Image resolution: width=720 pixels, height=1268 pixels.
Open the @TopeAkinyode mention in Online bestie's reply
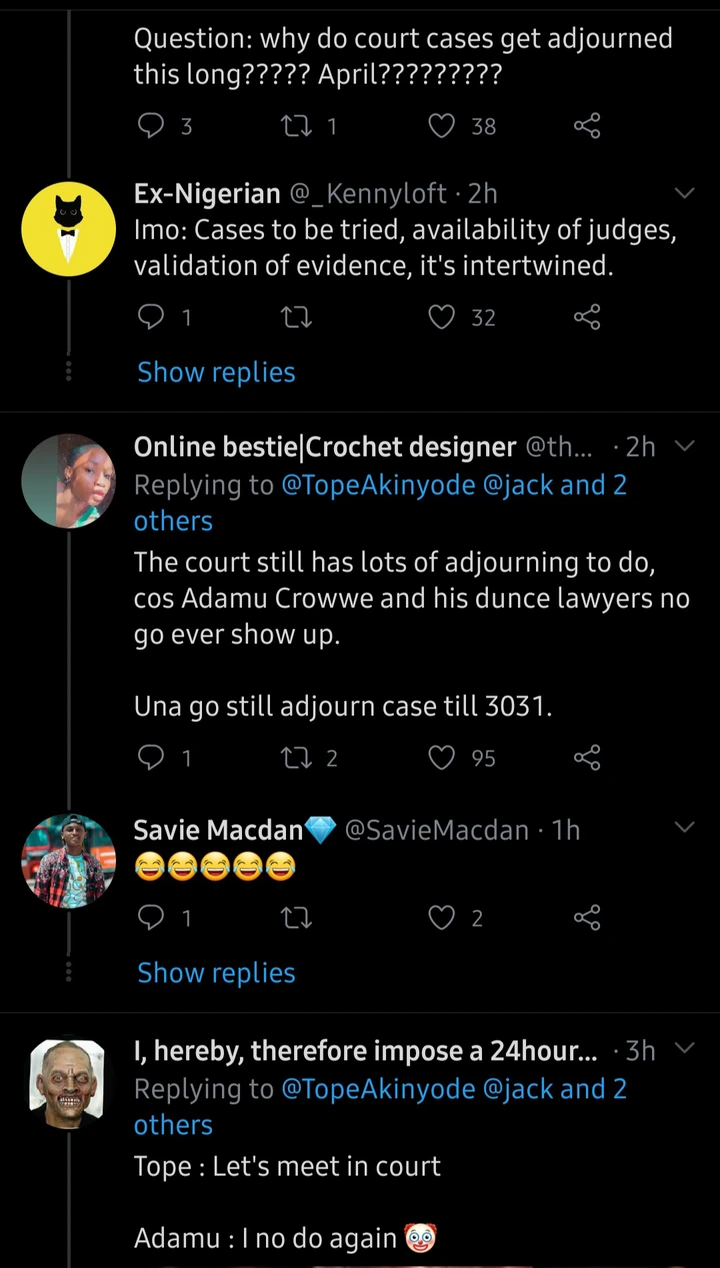coord(377,485)
